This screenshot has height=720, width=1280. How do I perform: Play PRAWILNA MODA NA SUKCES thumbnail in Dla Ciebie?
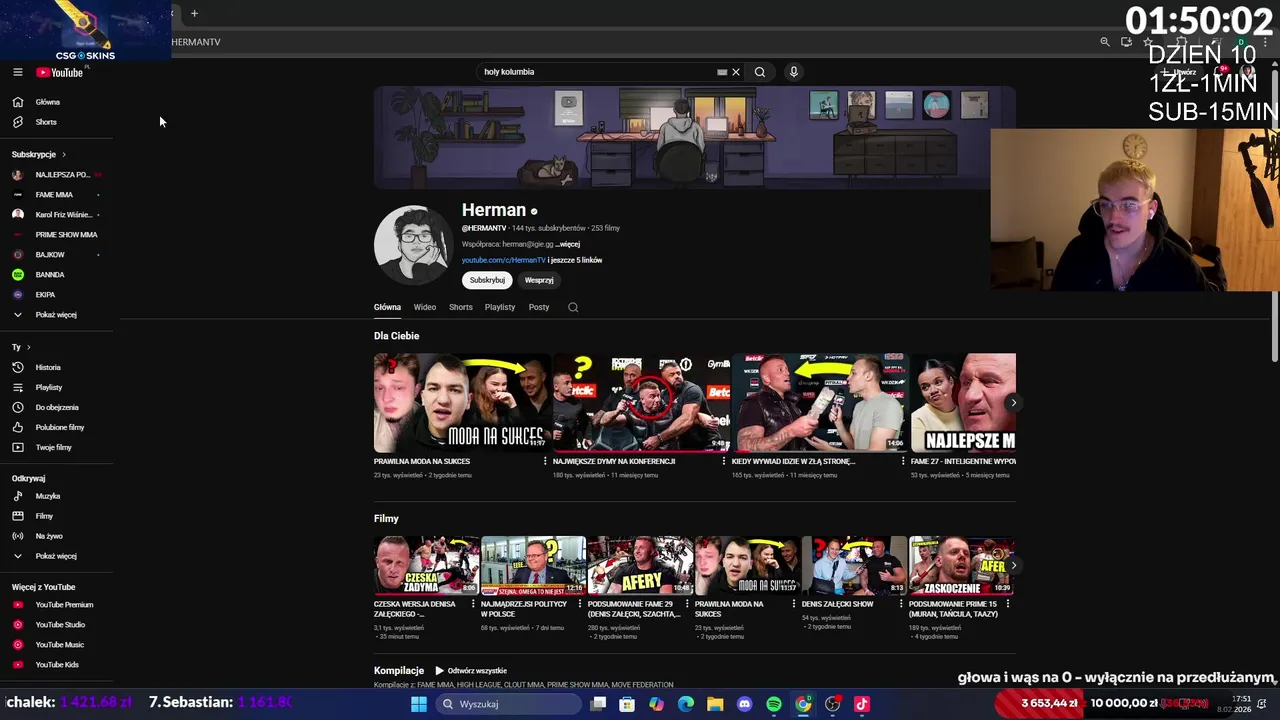(x=462, y=403)
